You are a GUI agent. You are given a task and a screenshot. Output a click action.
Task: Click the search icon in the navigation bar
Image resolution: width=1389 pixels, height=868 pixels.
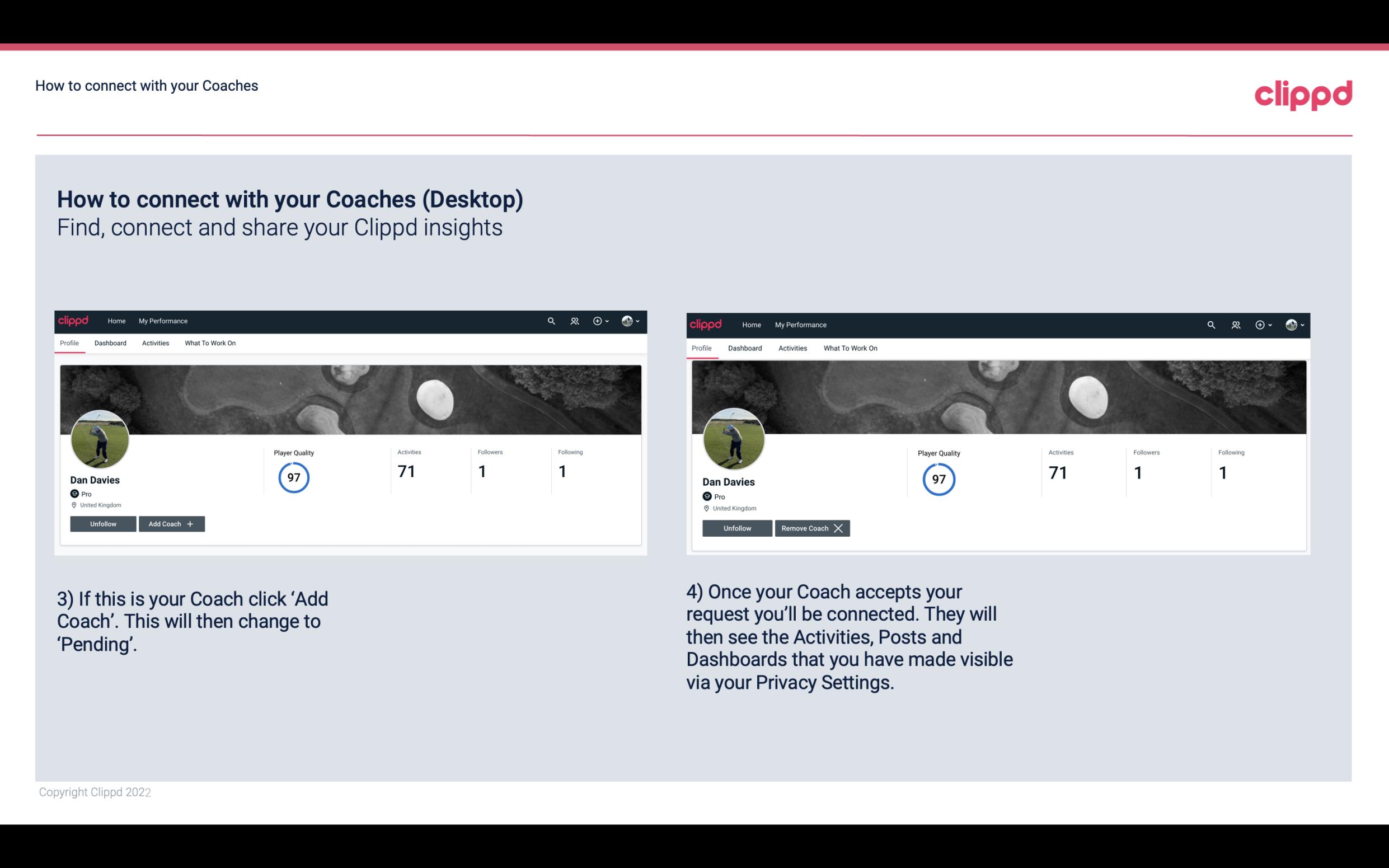coord(551,320)
